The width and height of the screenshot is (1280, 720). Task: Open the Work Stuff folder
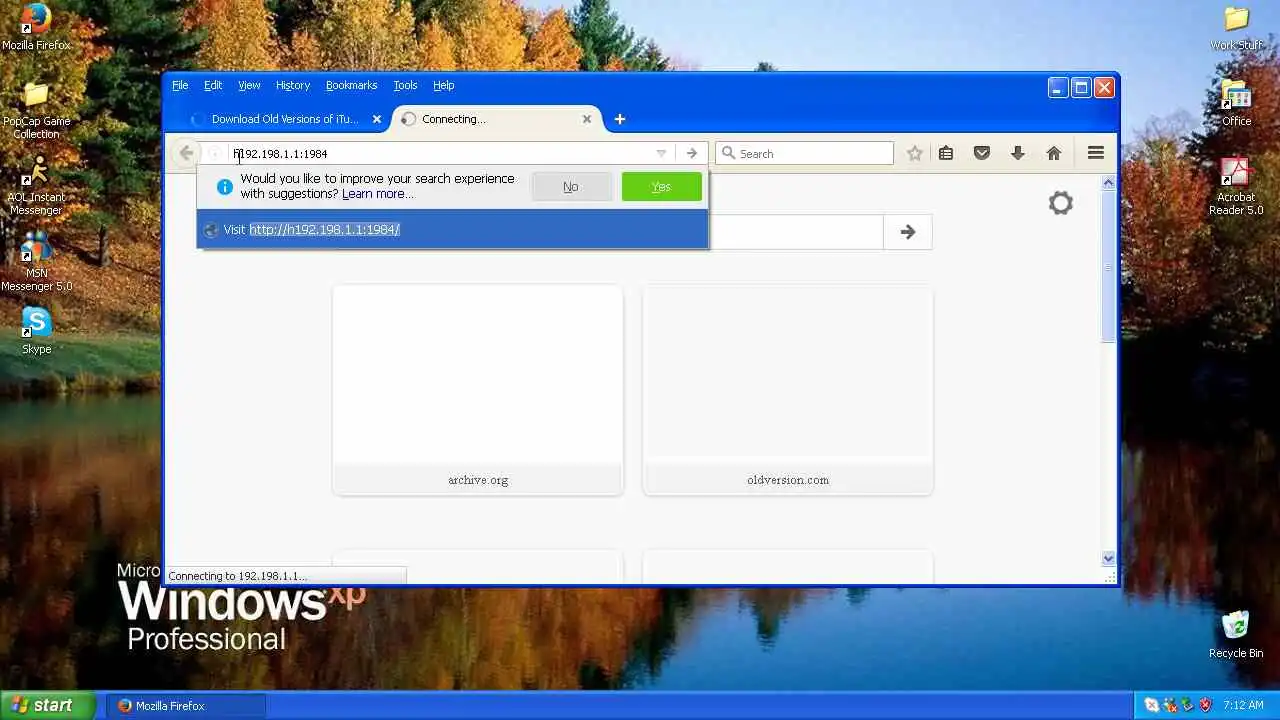tap(1236, 28)
